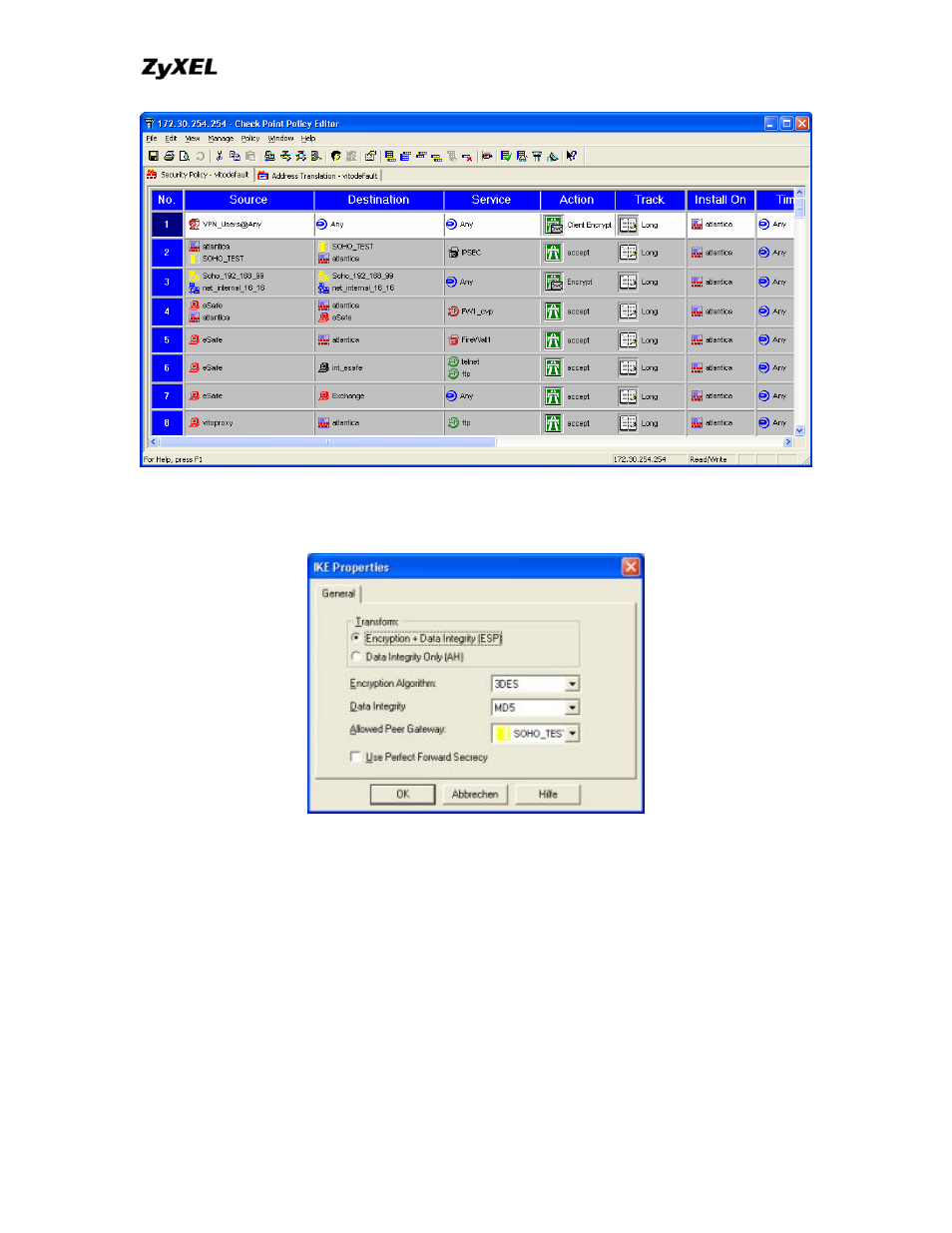Click the IPSEC service icon in rule 2
Screen dimensions: 952x1233
453,253
